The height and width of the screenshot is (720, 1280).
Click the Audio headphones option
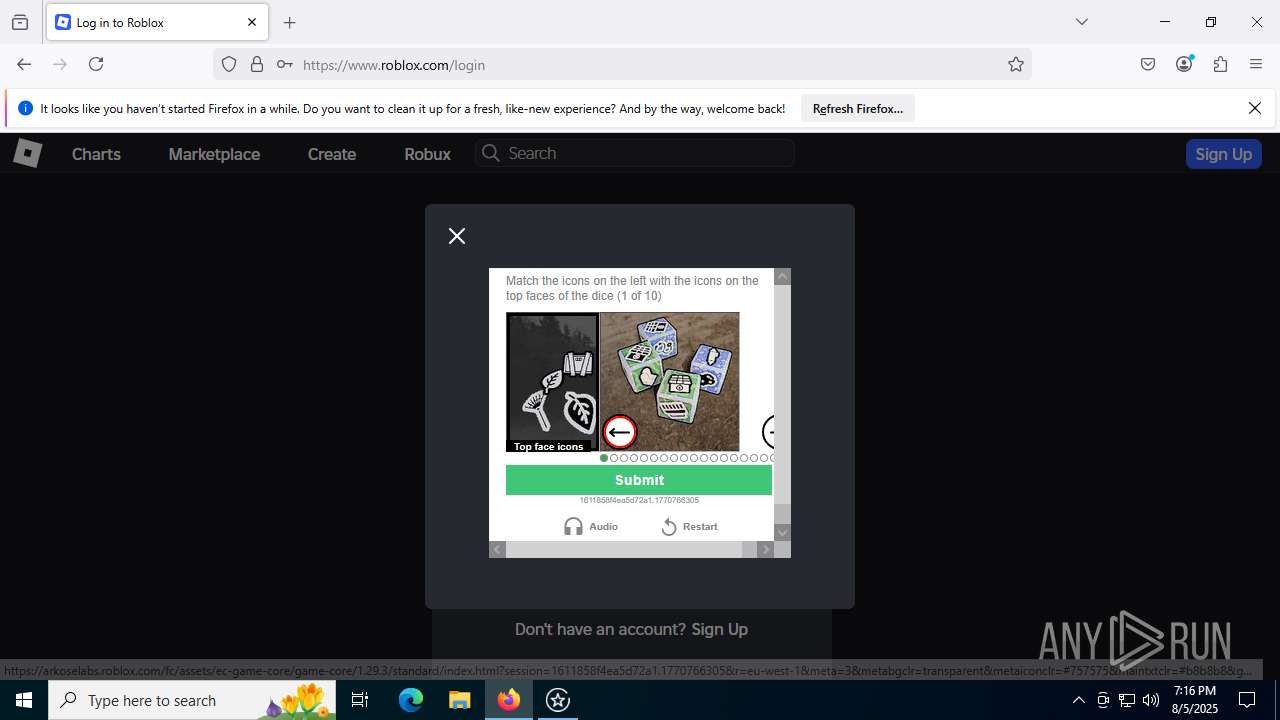[591, 526]
